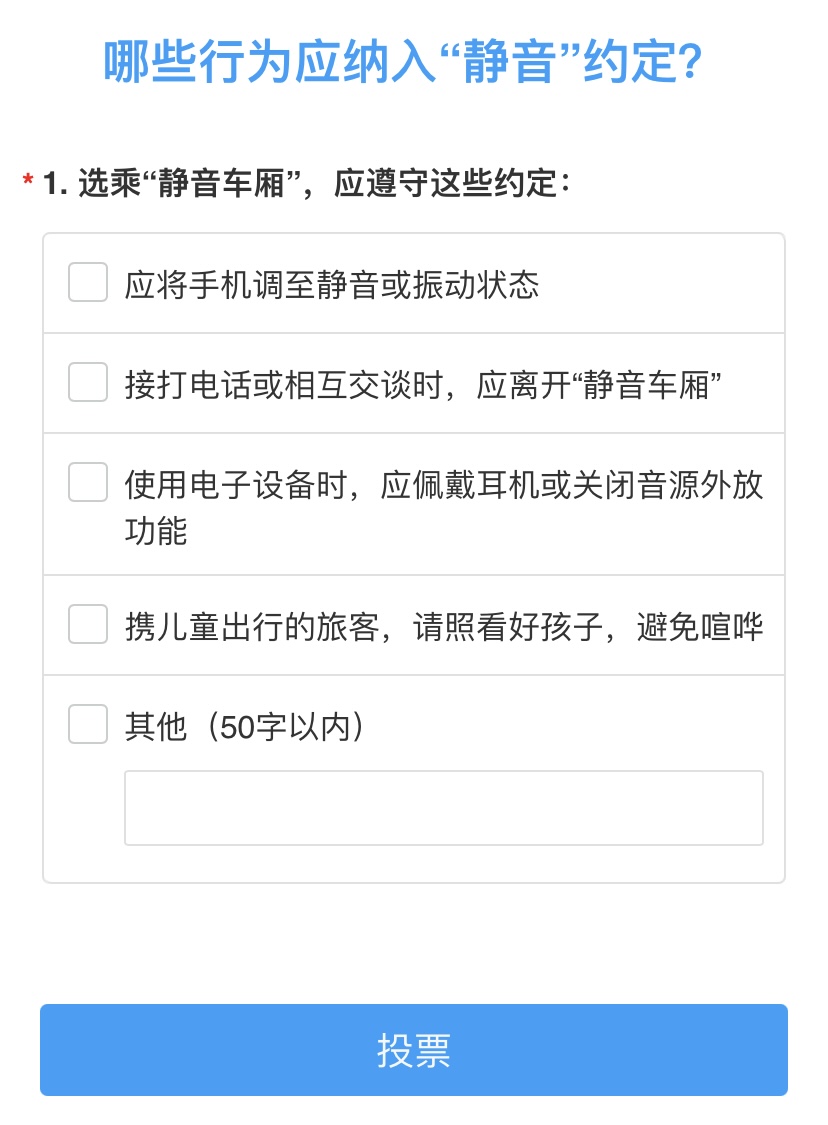Enable the 使用电子设备时 option checkbox
The width and height of the screenshot is (828, 1125).
[x=88, y=482]
